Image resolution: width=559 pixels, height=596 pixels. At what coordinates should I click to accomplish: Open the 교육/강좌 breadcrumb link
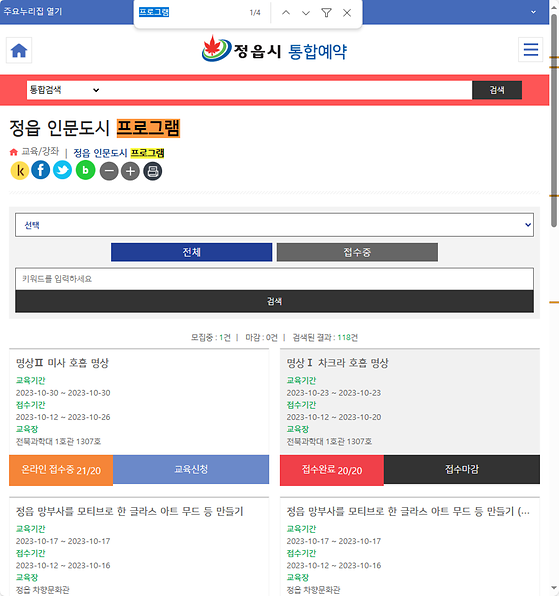click(x=40, y=152)
